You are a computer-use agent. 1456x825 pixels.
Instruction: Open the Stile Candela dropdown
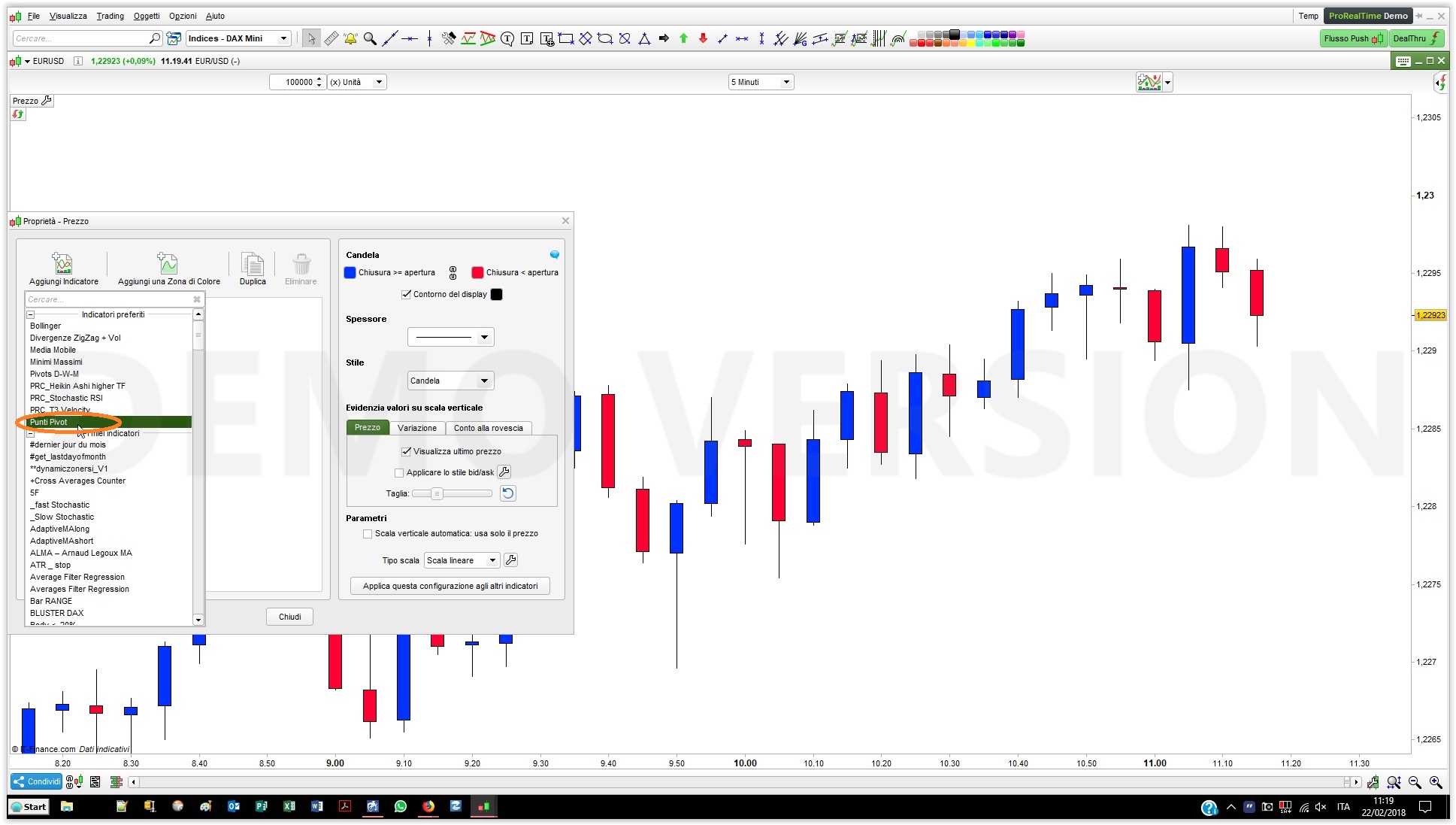tap(450, 381)
